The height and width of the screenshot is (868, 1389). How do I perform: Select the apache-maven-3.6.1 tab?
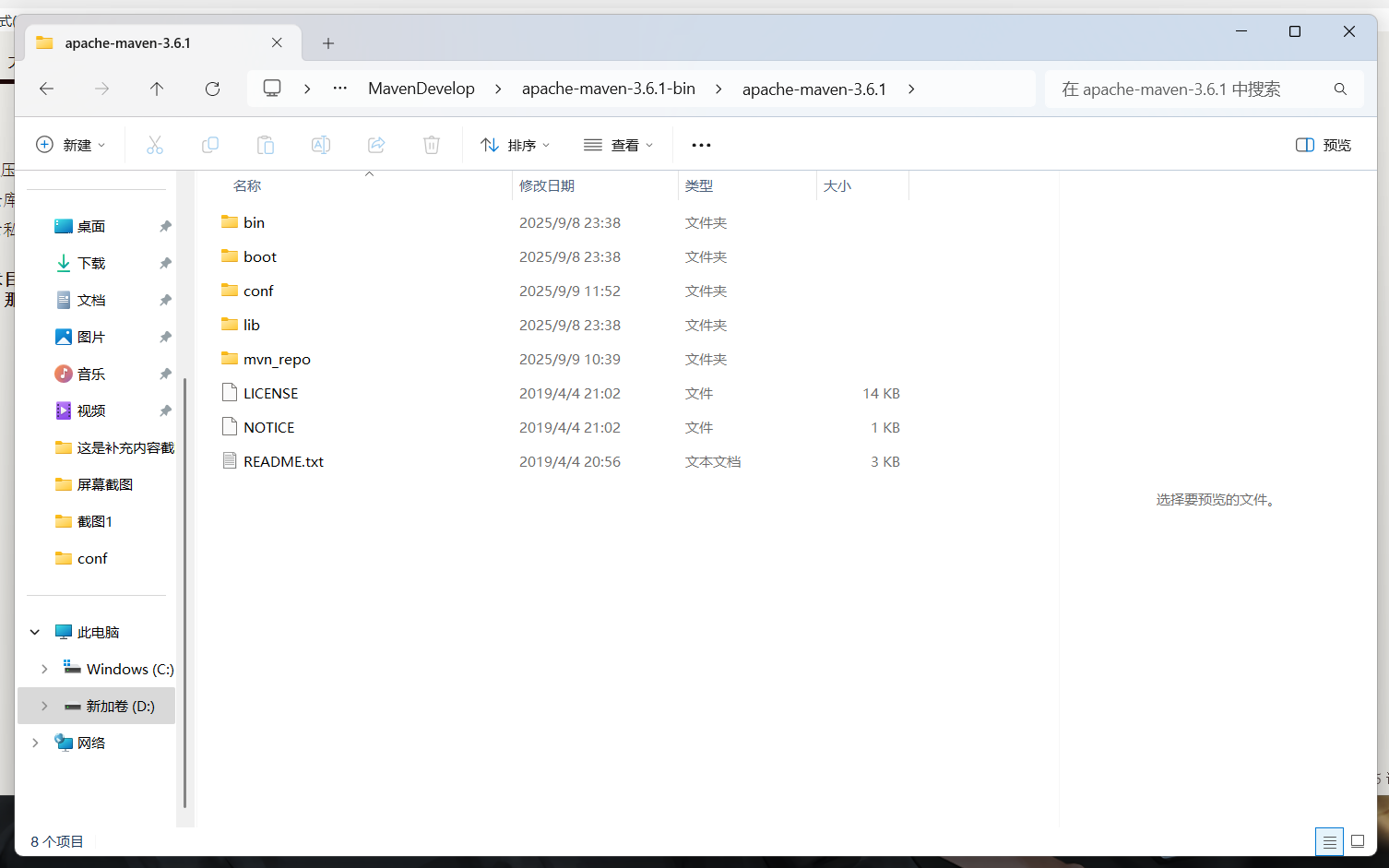coord(163,43)
